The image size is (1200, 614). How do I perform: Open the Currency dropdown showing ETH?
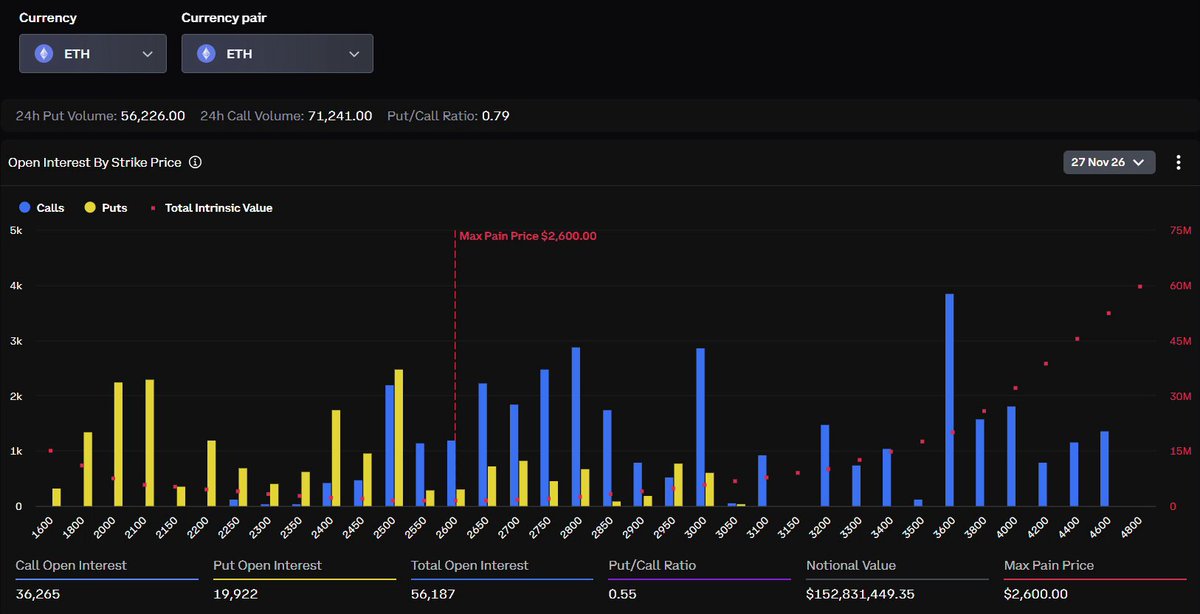click(x=93, y=54)
